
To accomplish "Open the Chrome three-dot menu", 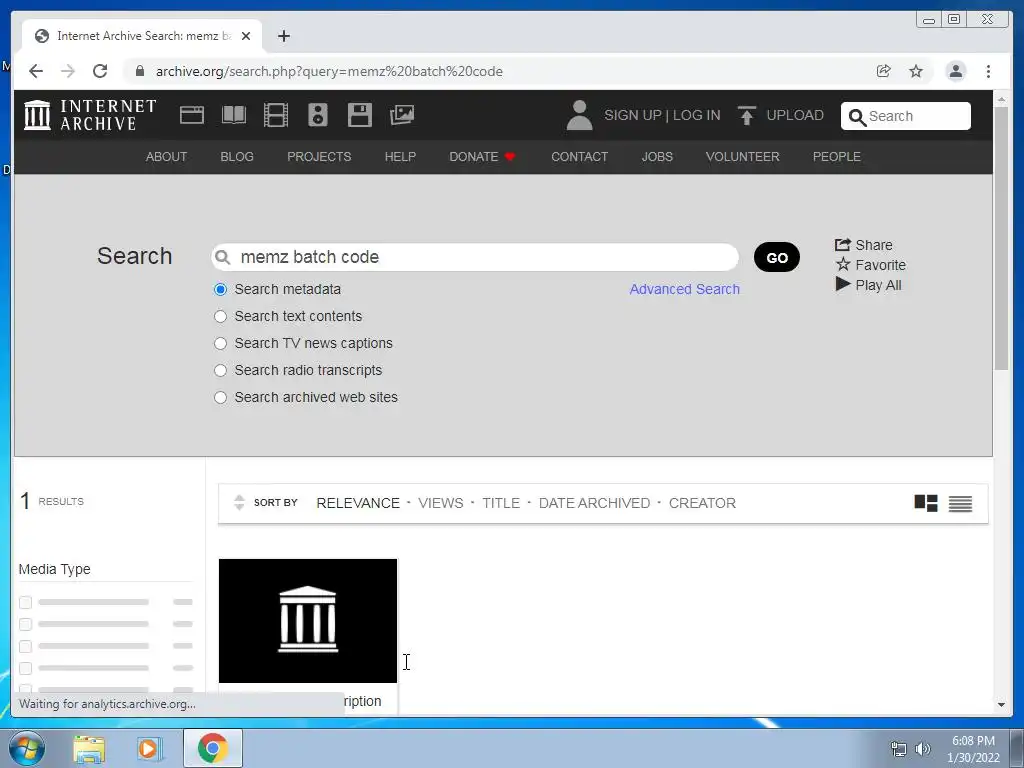I will [989, 71].
